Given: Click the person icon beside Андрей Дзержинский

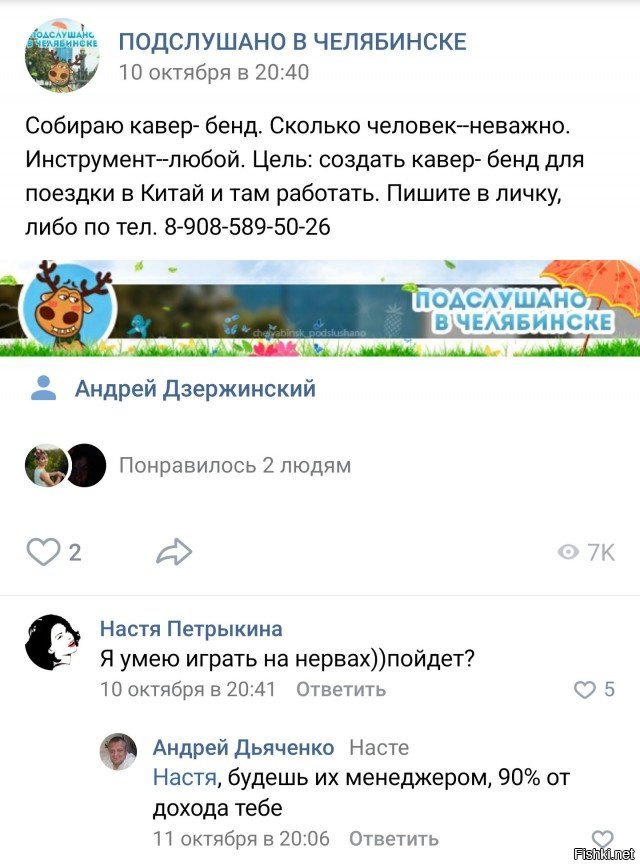Looking at the screenshot, I should (44, 388).
